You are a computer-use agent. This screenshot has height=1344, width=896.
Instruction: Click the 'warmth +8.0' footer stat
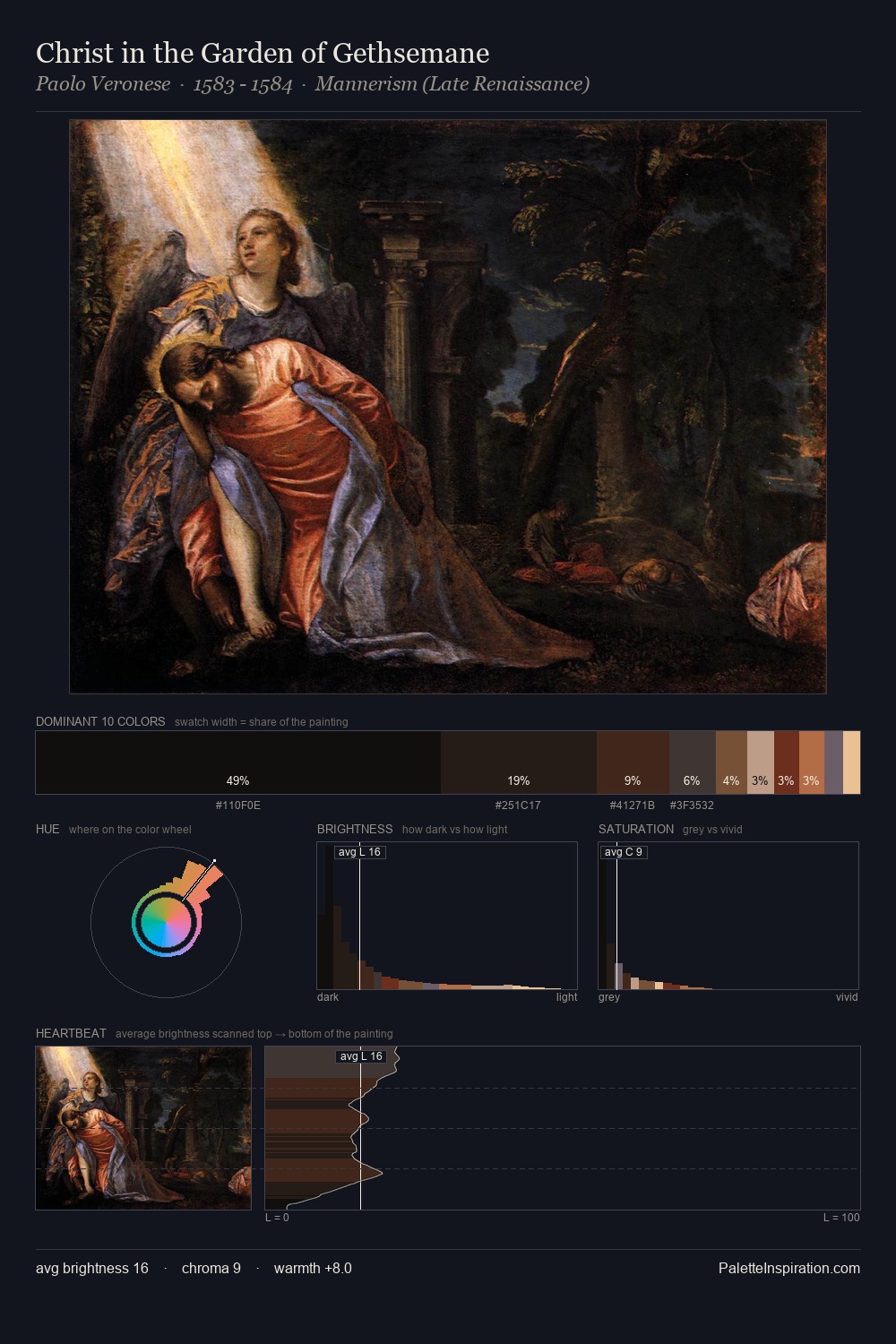[313, 1268]
